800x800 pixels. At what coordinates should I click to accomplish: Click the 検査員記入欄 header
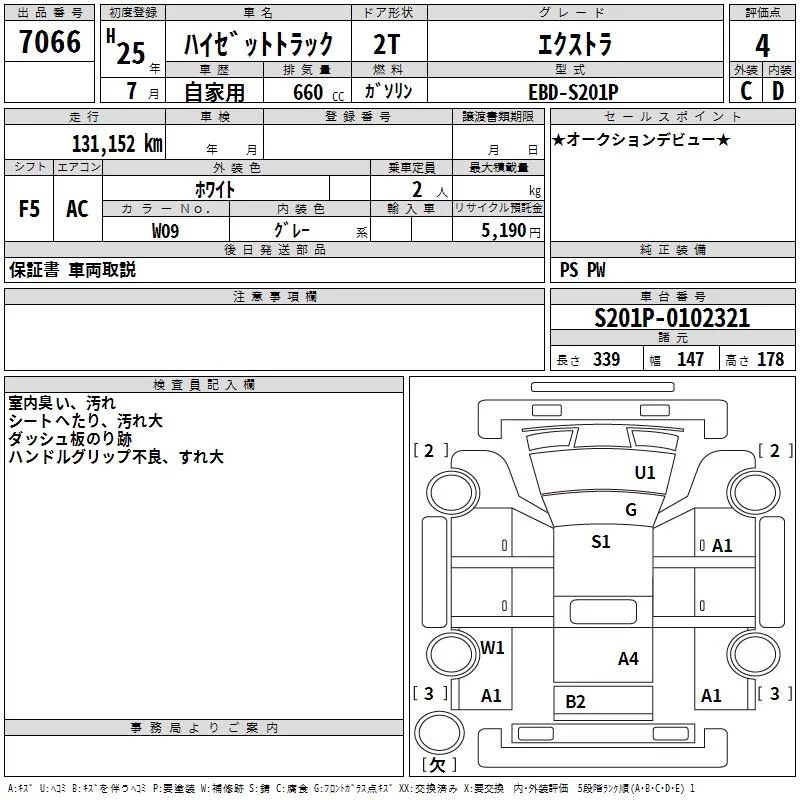click(204, 385)
